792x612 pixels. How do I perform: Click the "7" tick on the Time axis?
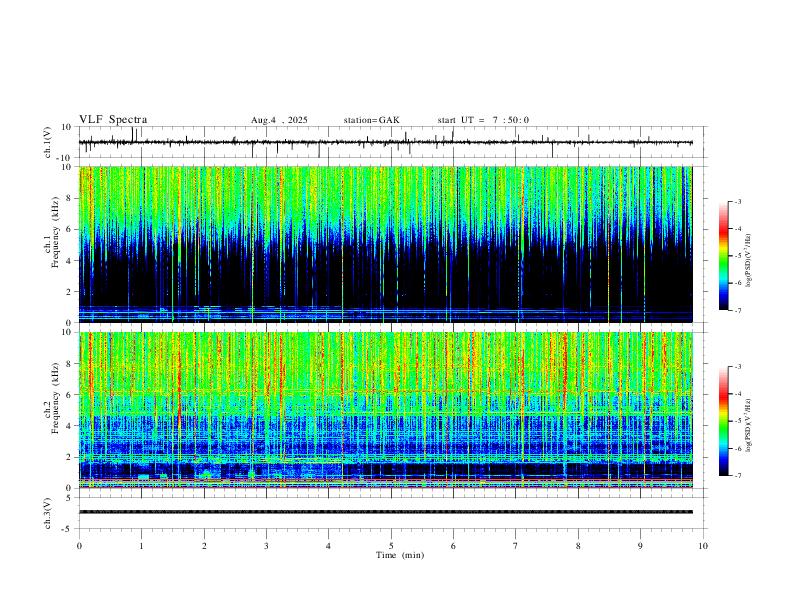pyautogui.click(x=516, y=546)
